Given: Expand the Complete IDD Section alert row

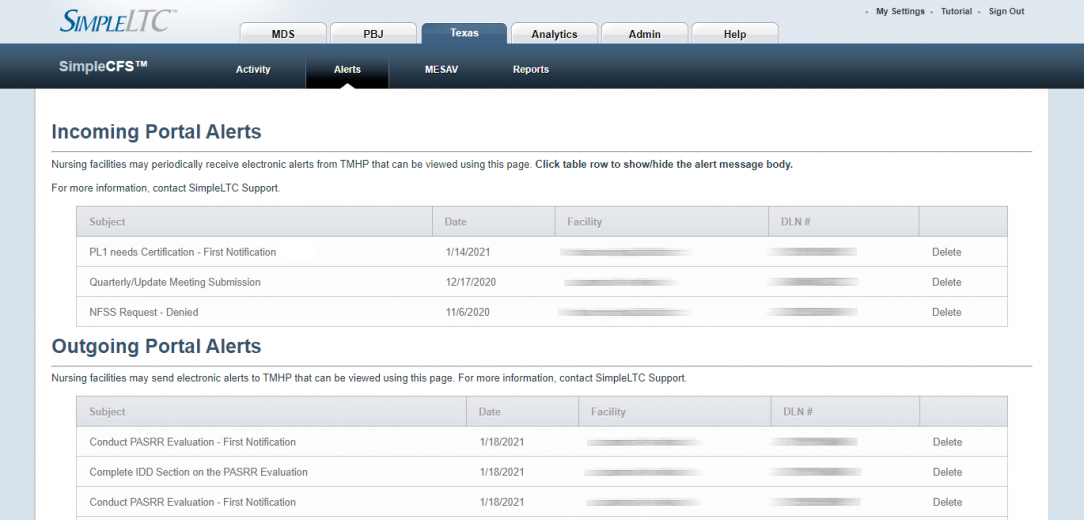Looking at the screenshot, I should [x=198, y=472].
